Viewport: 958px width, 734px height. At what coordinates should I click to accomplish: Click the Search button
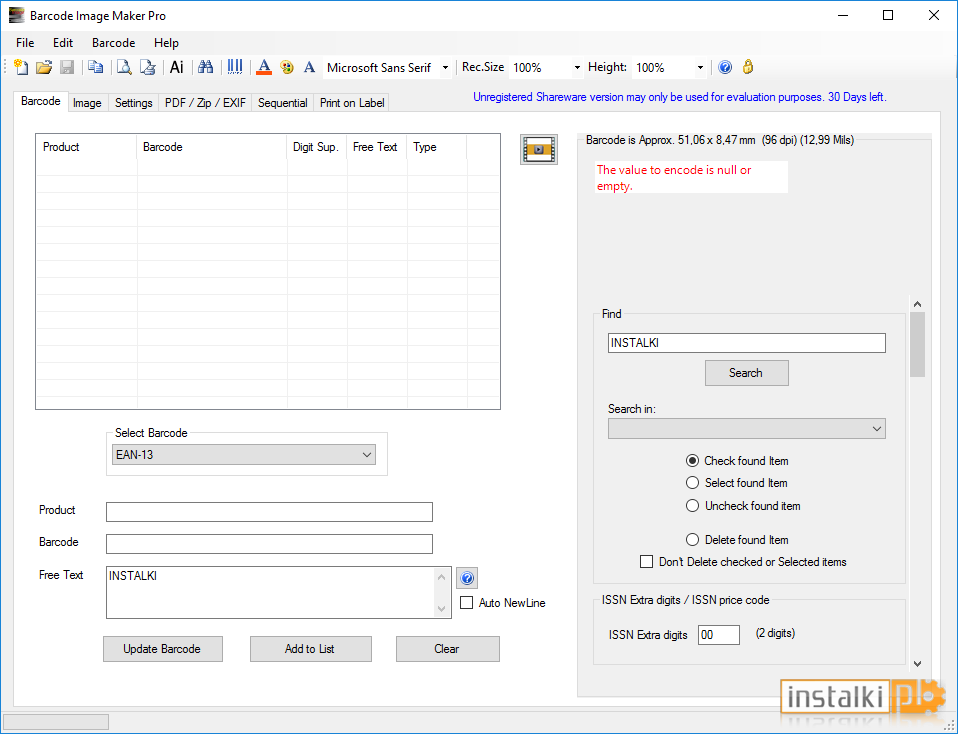click(x=747, y=373)
